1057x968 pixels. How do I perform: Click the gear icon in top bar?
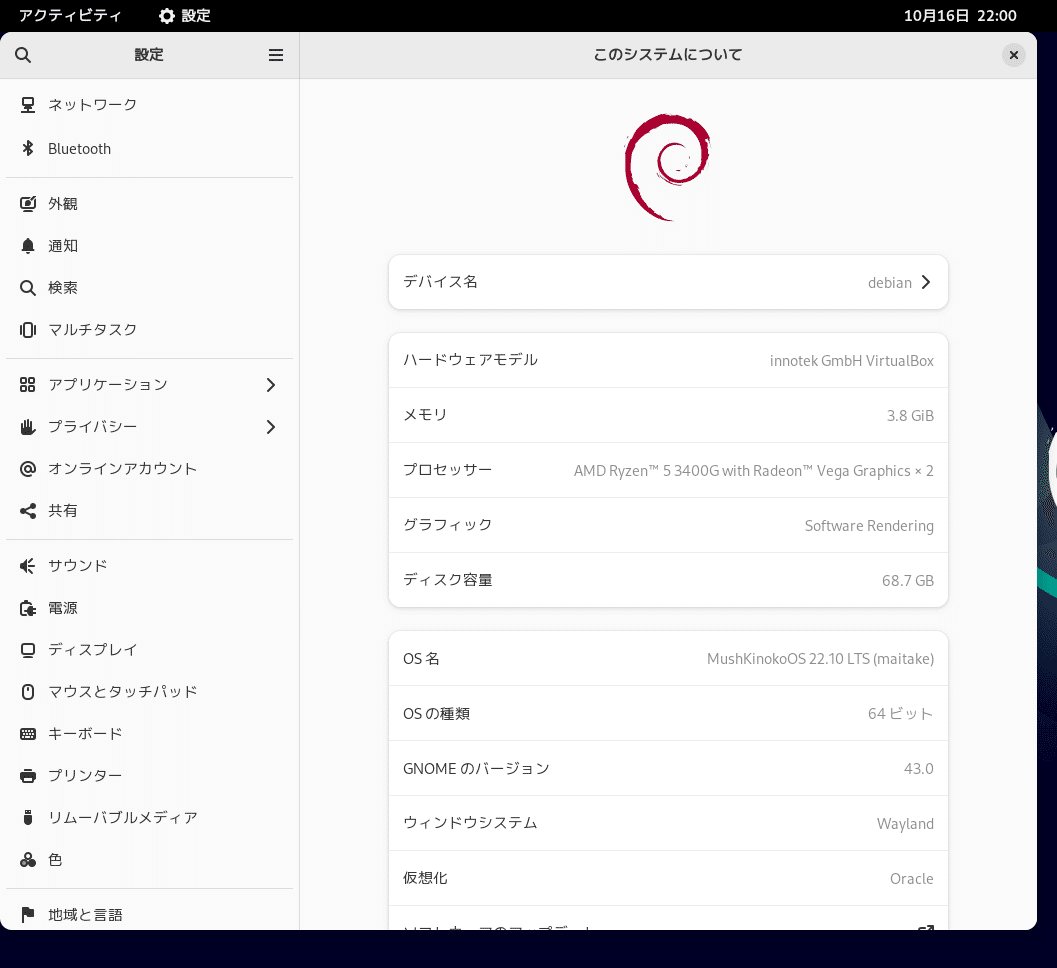click(167, 16)
